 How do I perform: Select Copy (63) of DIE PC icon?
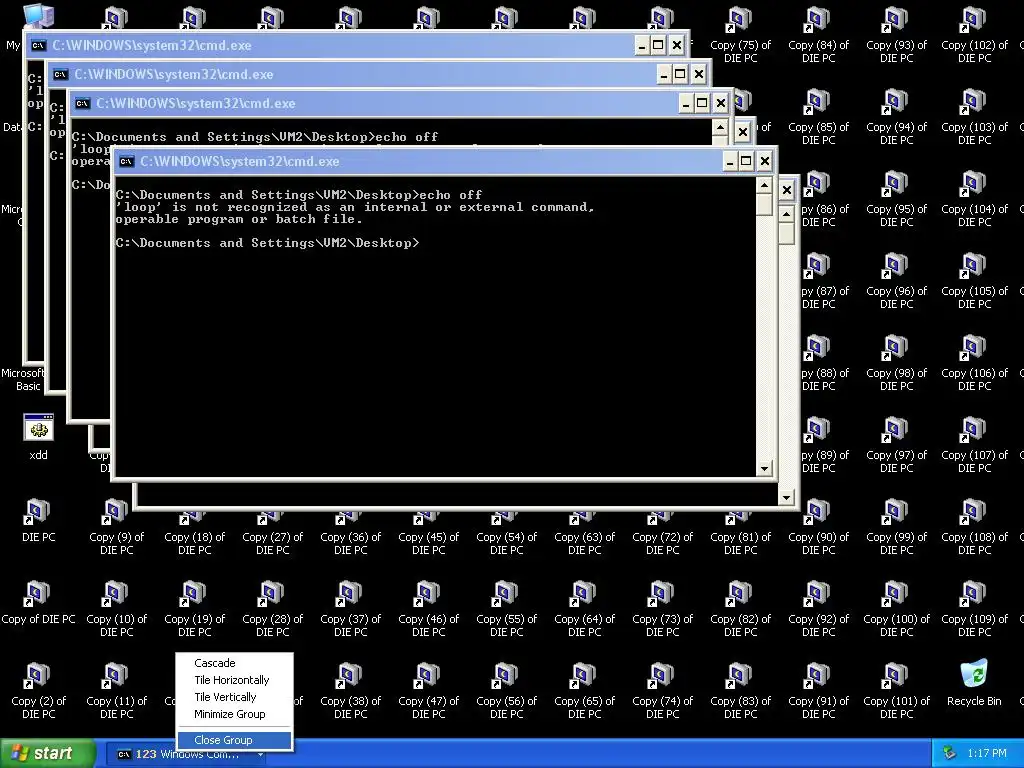[x=584, y=534]
